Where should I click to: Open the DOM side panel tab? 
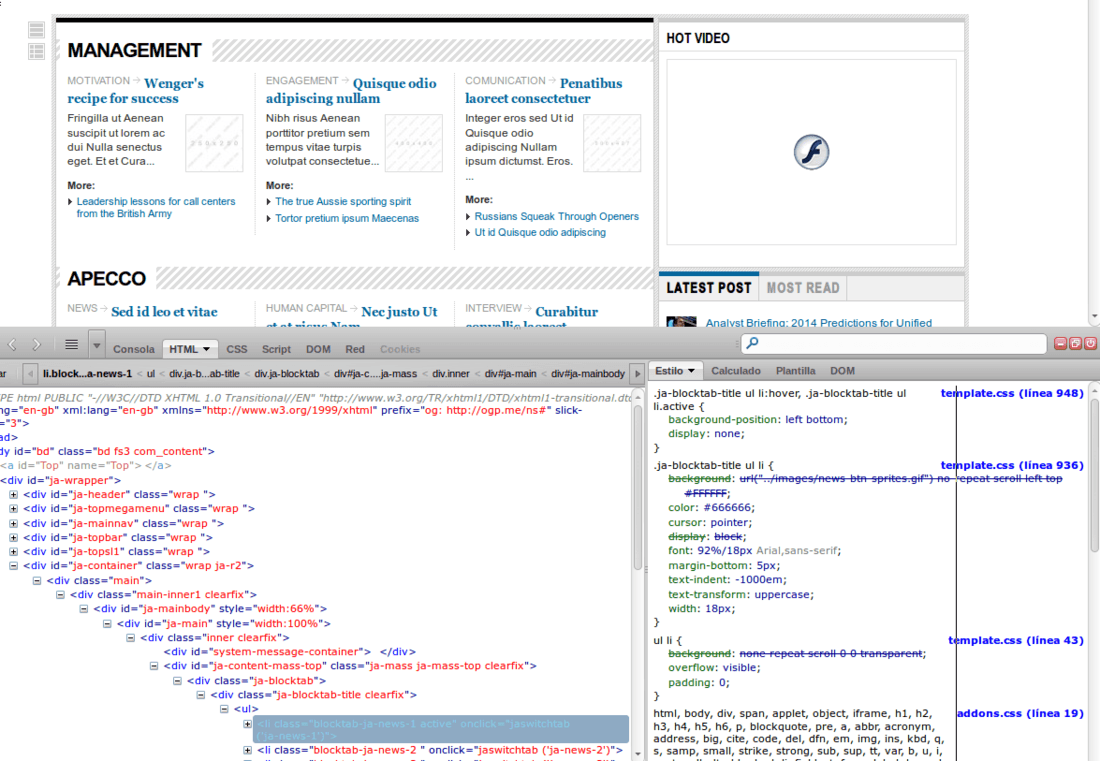click(x=843, y=371)
